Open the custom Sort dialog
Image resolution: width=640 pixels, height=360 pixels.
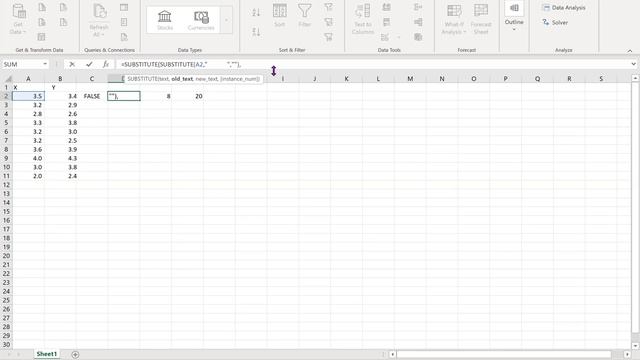[x=280, y=16]
